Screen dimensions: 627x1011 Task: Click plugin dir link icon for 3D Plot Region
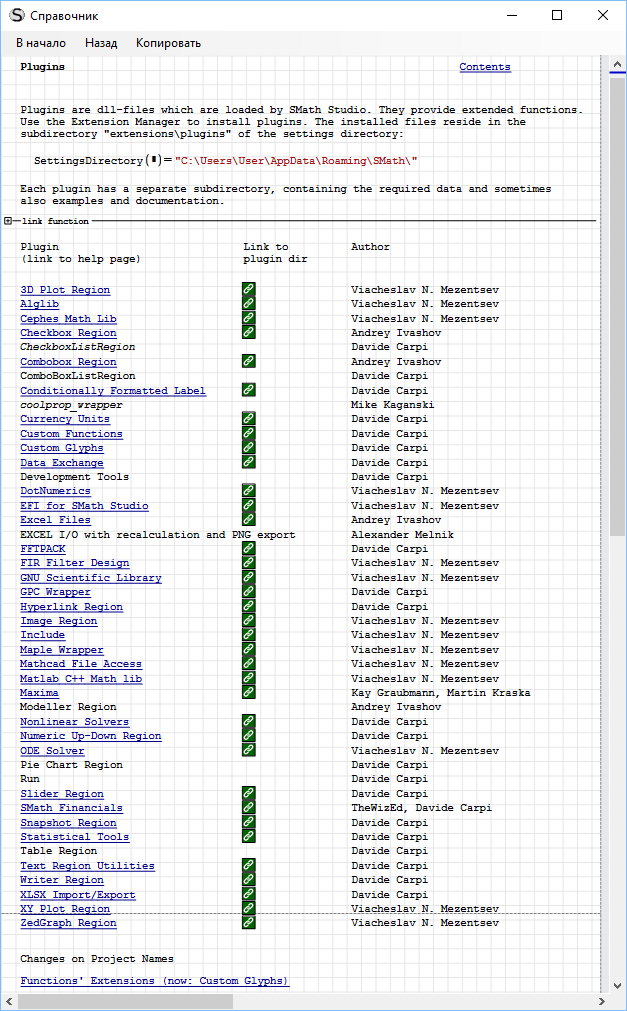(248, 290)
